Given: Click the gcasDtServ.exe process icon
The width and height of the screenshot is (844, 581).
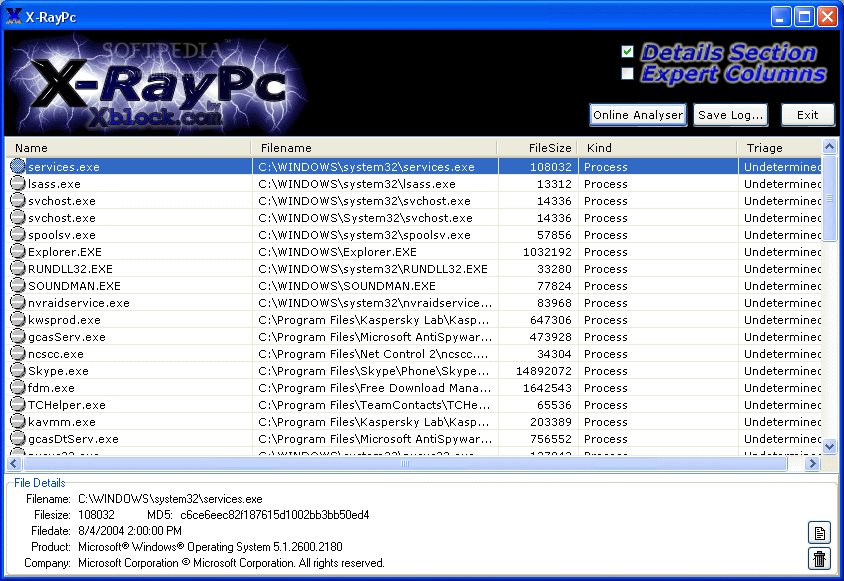Looking at the screenshot, I should pyautogui.click(x=18, y=439).
